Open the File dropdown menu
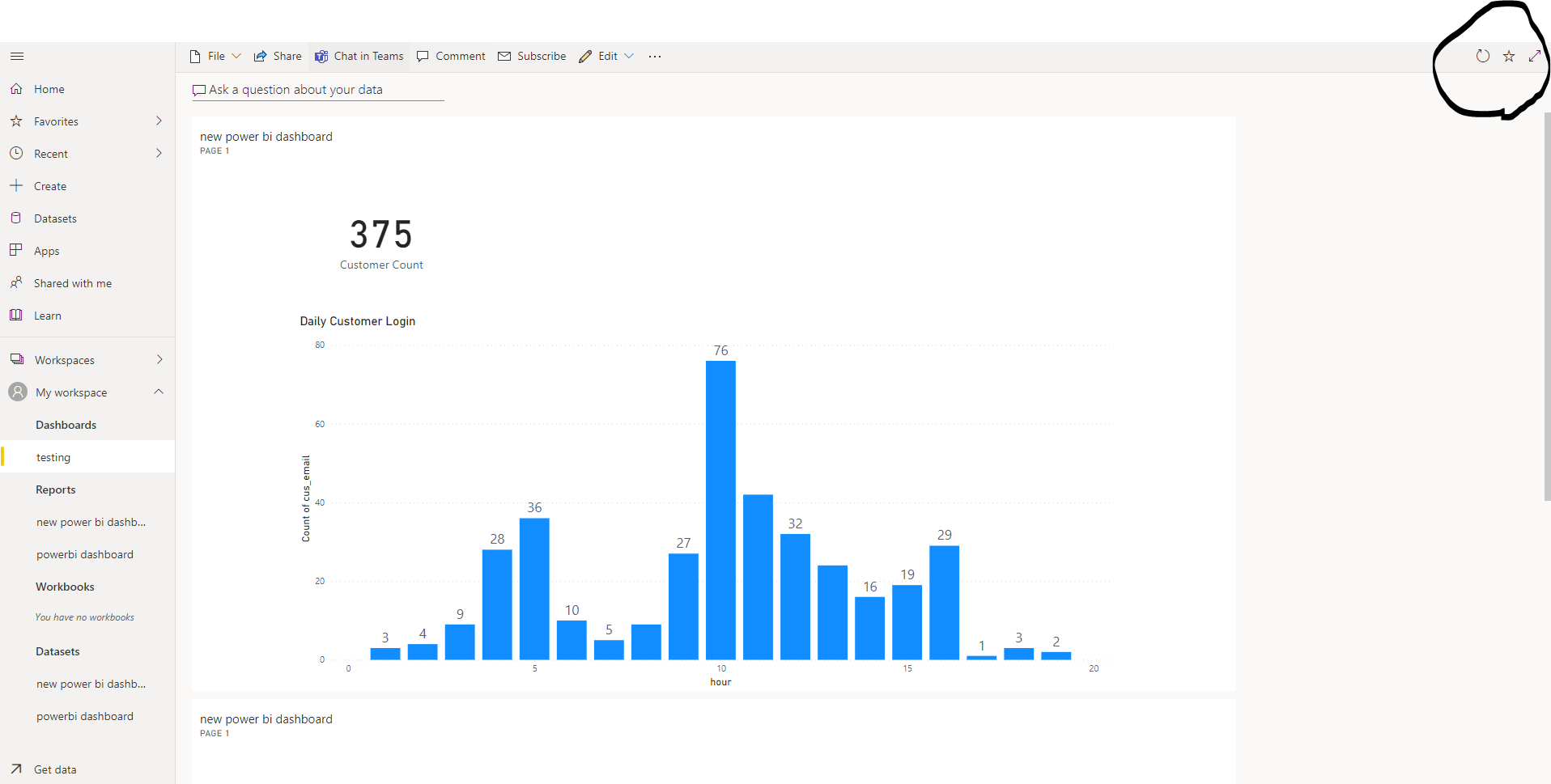The height and width of the screenshot is (784, 1551). coord(215,56)
